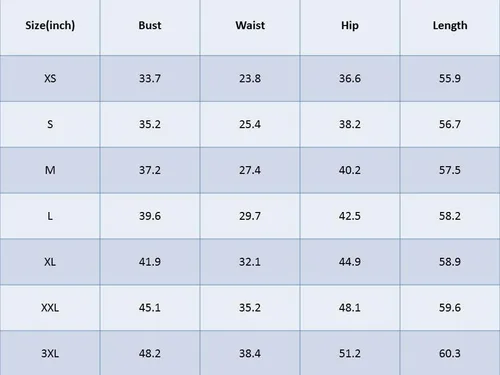Select the XS size row label
Viewport: 500px width, 375px height.
click(50, 78)
